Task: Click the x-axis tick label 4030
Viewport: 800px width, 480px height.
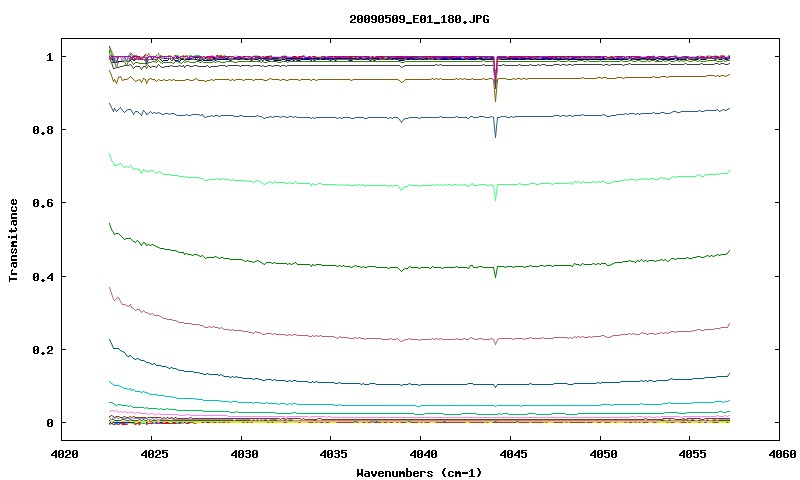Action: (244, 454)
